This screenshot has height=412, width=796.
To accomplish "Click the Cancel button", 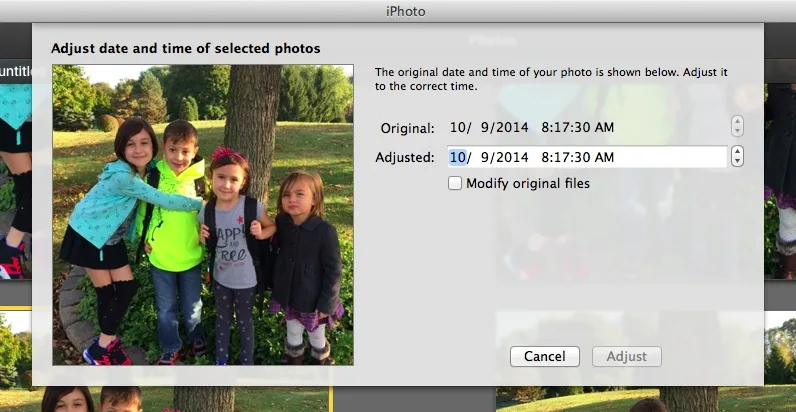I will click(545, 356).
